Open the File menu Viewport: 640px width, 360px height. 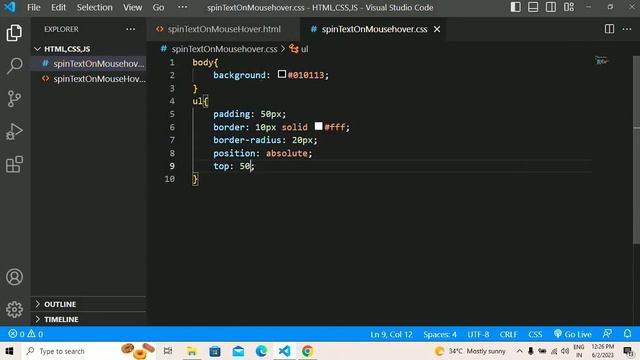(x=33, y=7)
